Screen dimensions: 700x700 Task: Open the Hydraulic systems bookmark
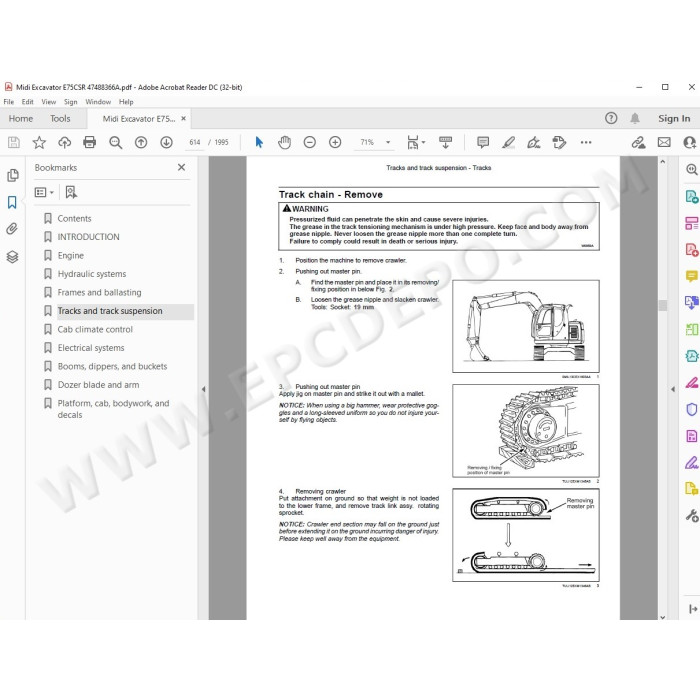(x=92, y=274)
